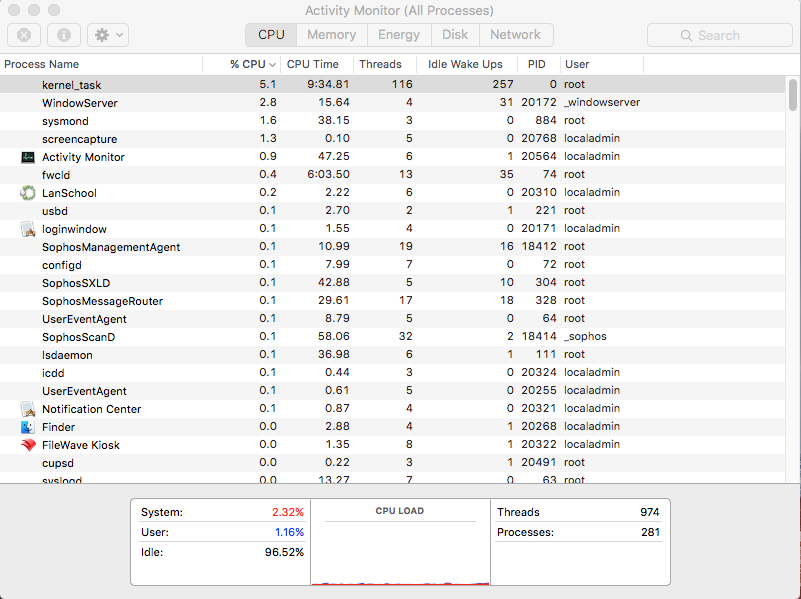The image size is (801, 599).
Task: Click the _windowserver user cell
Action: [x=602, y=103]
